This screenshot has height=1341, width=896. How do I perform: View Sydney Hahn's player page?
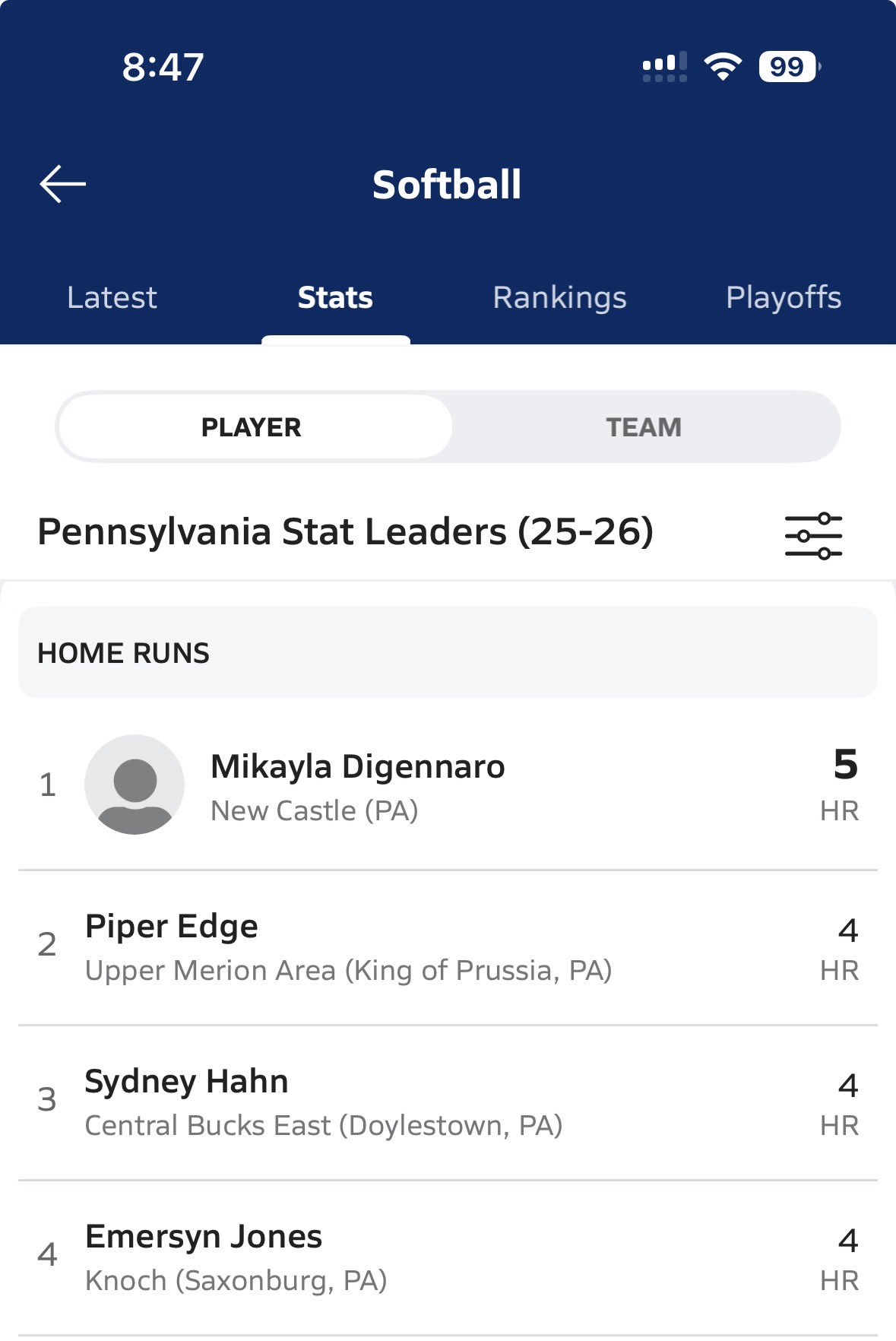(x=186, y=1081)
